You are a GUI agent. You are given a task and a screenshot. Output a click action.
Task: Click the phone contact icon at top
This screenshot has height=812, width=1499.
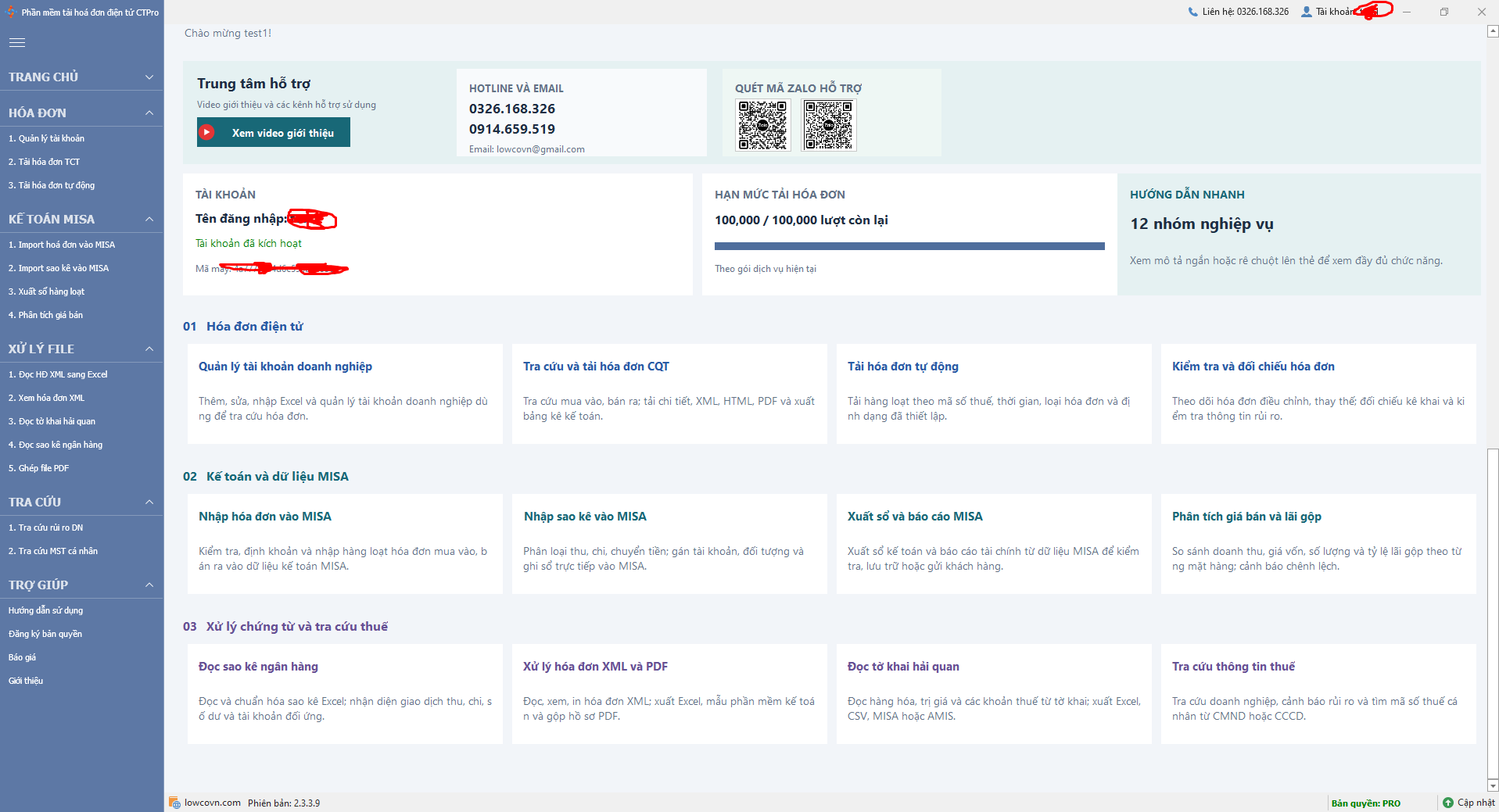[1192, 12]
